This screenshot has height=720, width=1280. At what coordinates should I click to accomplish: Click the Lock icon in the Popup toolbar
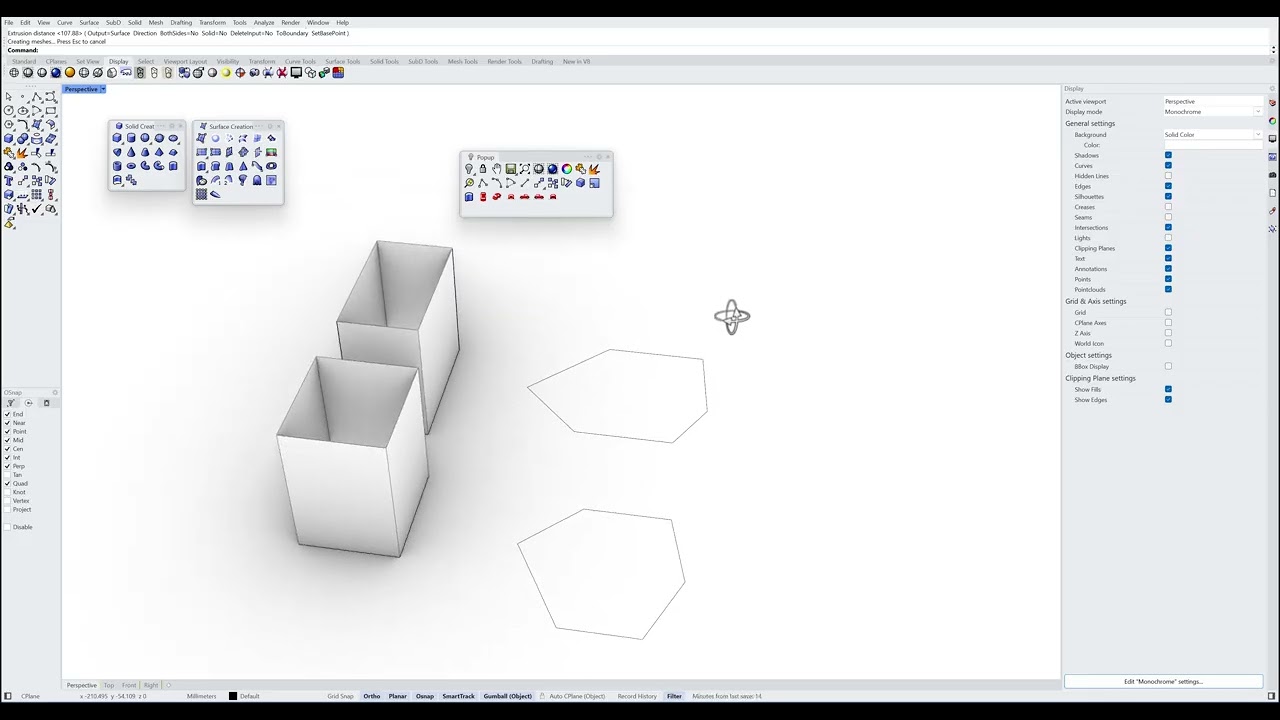(483, 169)
